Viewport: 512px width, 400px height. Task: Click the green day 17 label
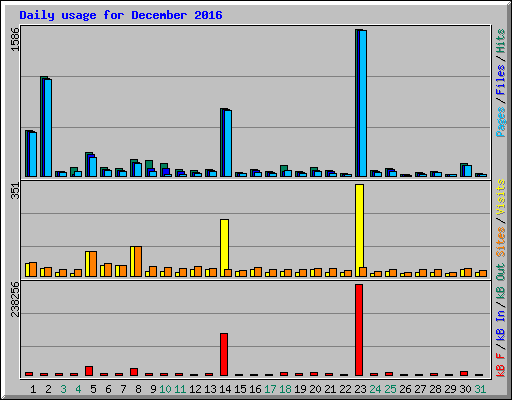coord(270,389)
